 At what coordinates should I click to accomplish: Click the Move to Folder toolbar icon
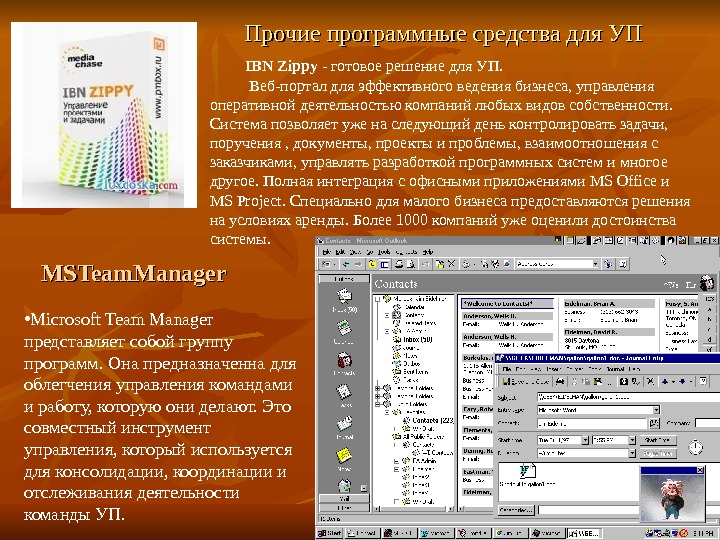click(x=439, y=264)
